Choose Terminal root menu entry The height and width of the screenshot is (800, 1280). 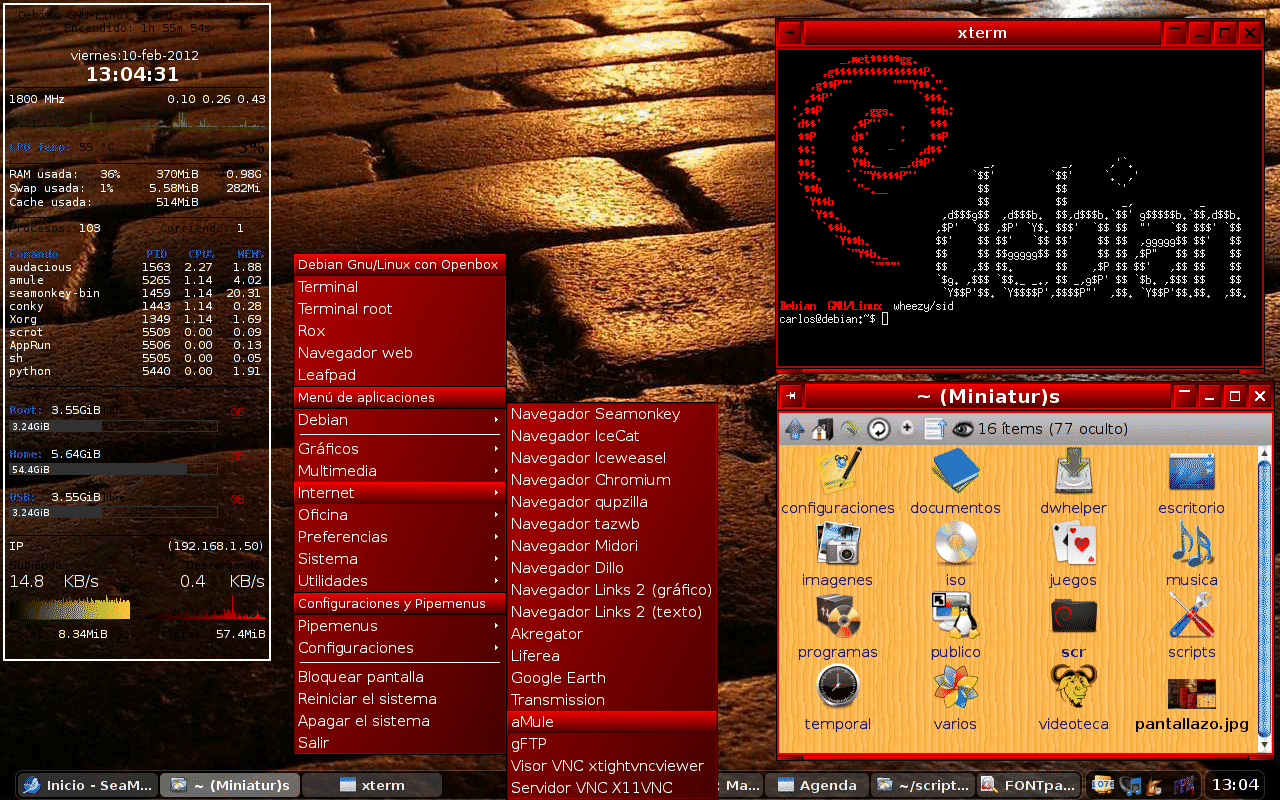coord(400,309)
